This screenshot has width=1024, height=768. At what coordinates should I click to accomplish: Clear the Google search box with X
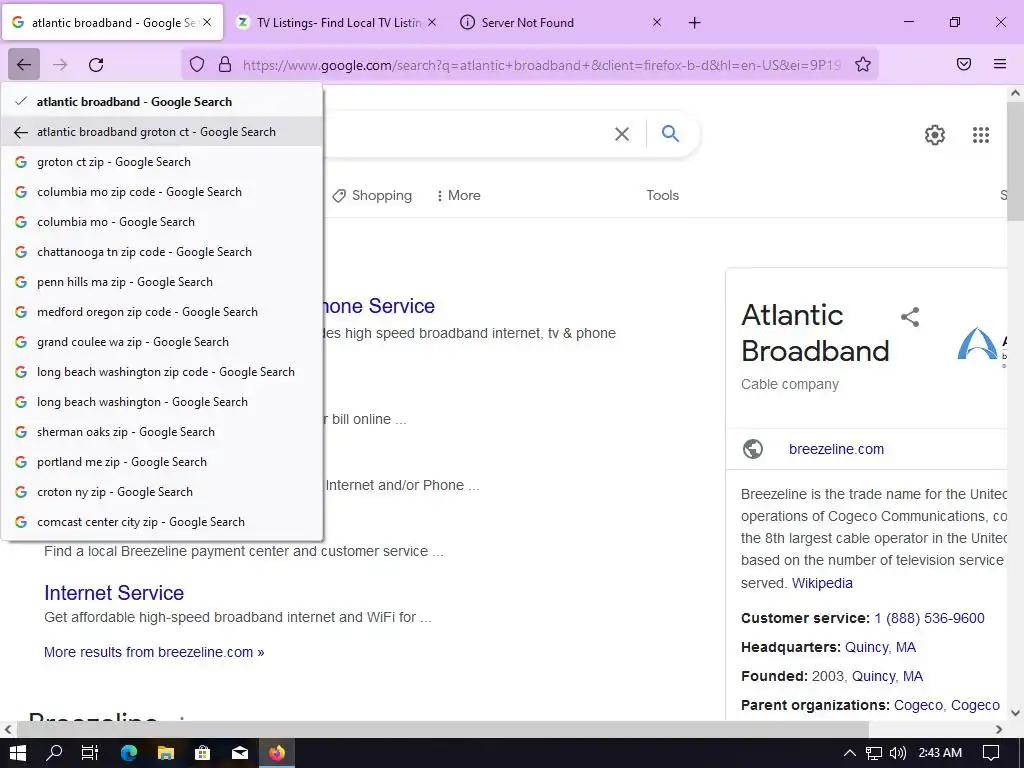click(x=622, y=134)
